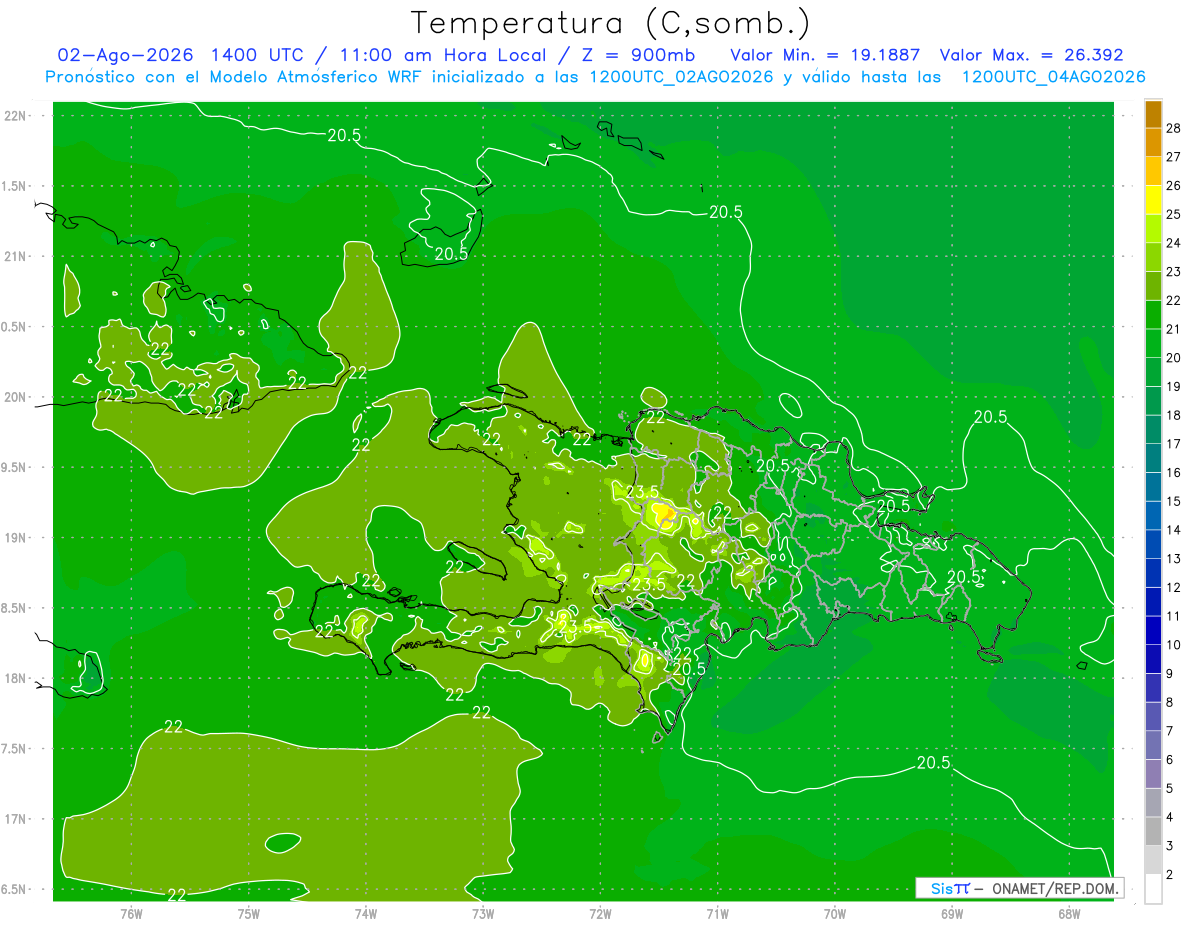Click legend value "23"

click(x=1174, y=272)
